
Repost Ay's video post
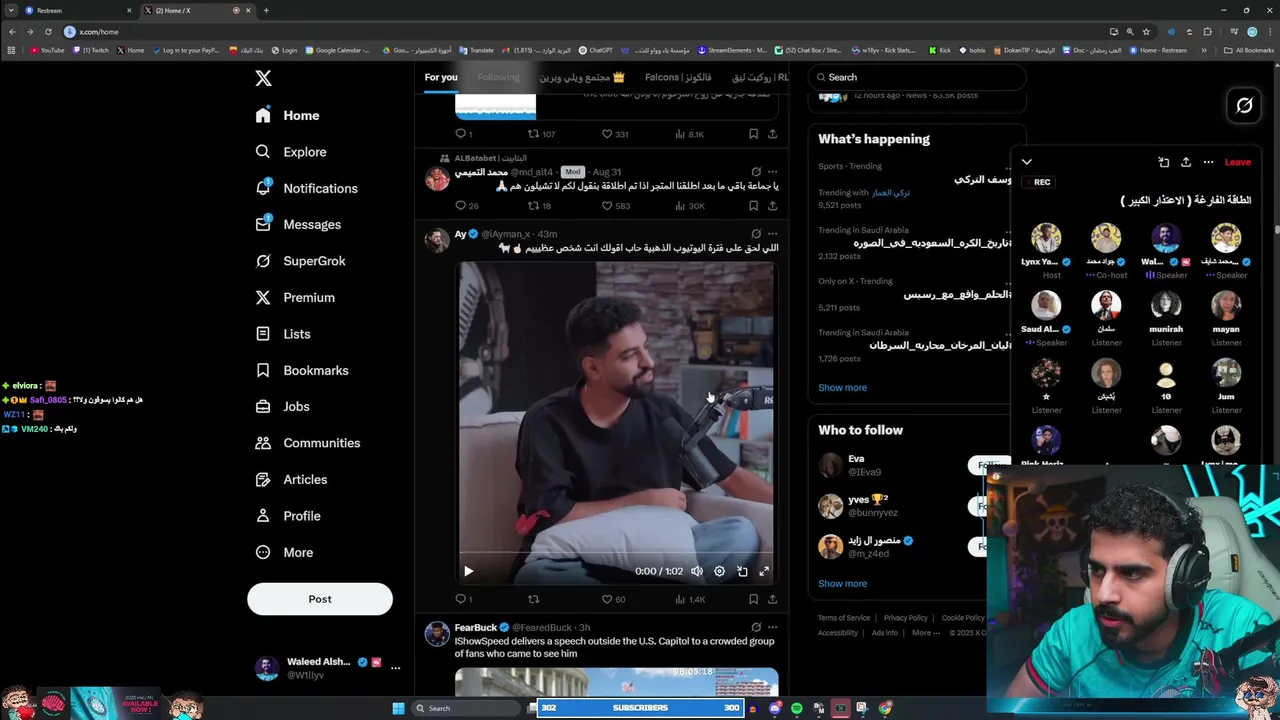pos(533,599)
